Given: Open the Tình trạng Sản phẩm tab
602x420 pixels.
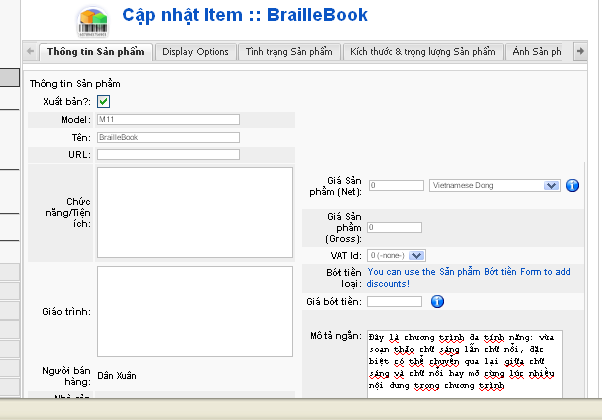Looking at the screenshot, I should tap(289, 52).
